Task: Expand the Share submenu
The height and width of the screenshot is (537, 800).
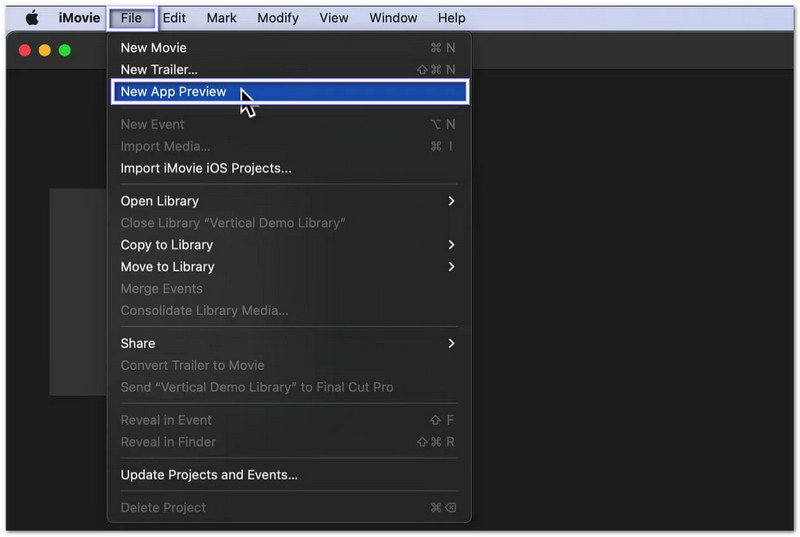Action: (138, 343)
